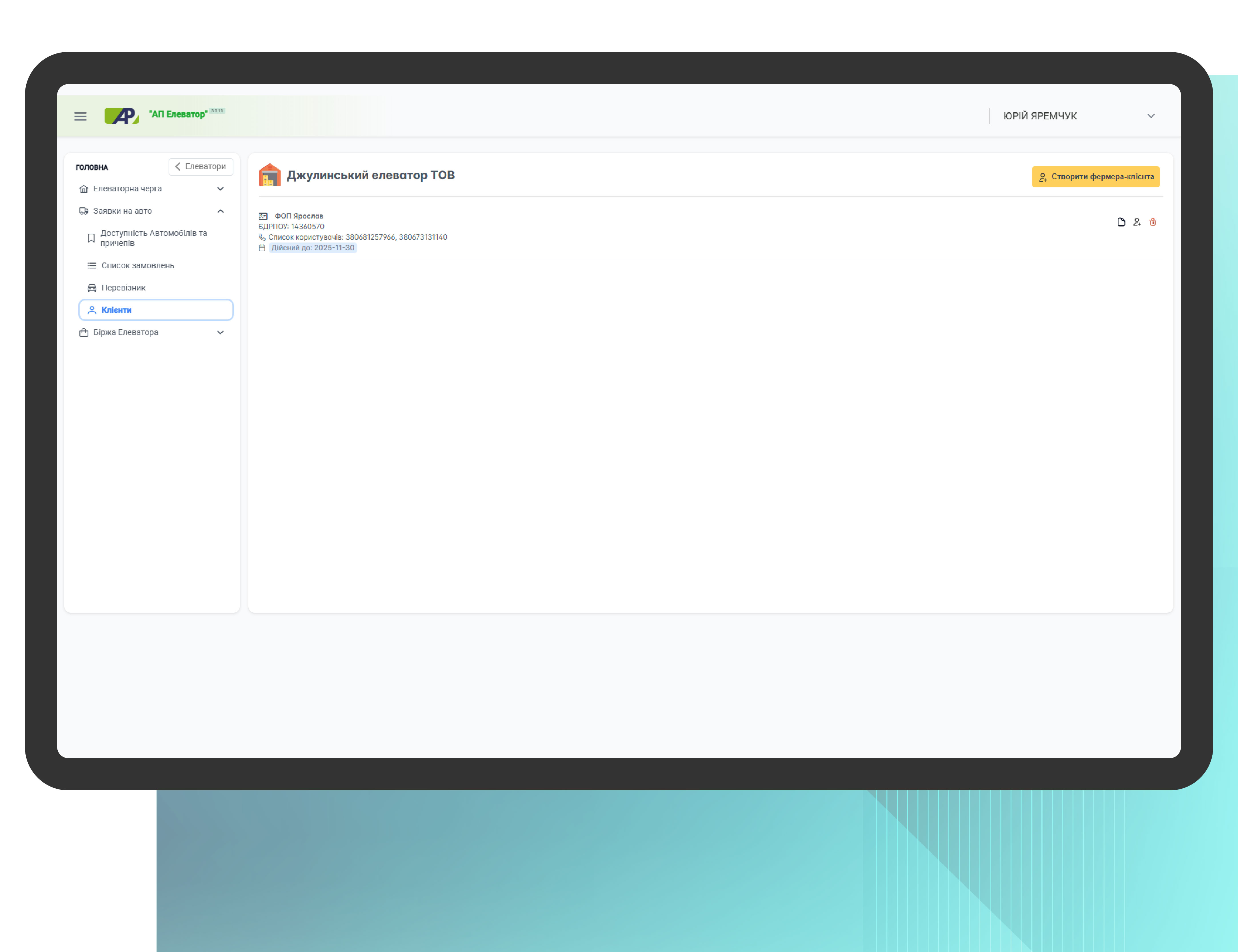Click the calendar icon by validity date
The image size is (1238, 952).
[x=262, y=248]
